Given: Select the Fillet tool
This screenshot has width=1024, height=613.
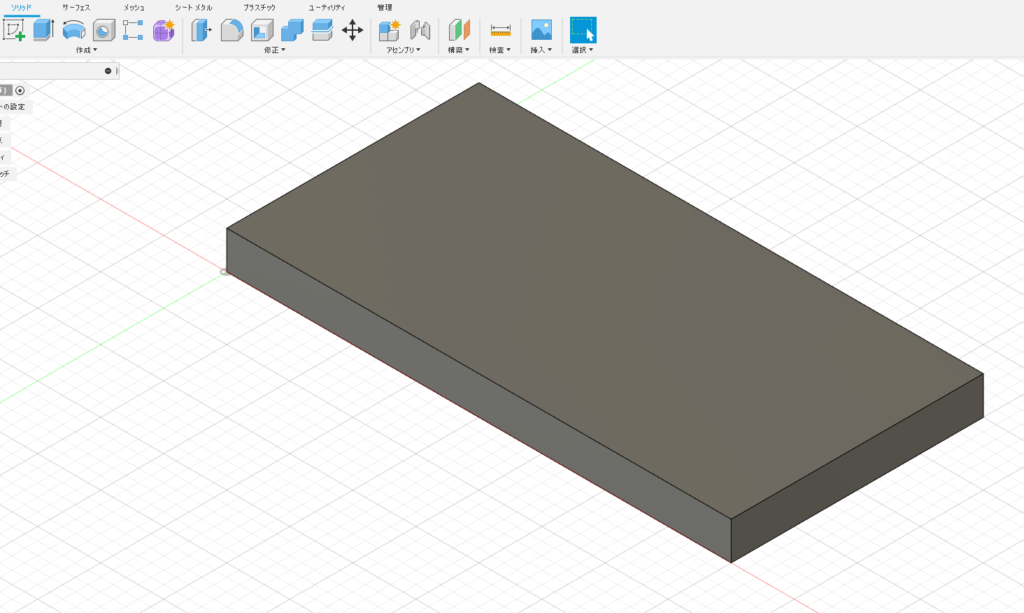Looking at the screenshot, I should click(x=232, y=30).
